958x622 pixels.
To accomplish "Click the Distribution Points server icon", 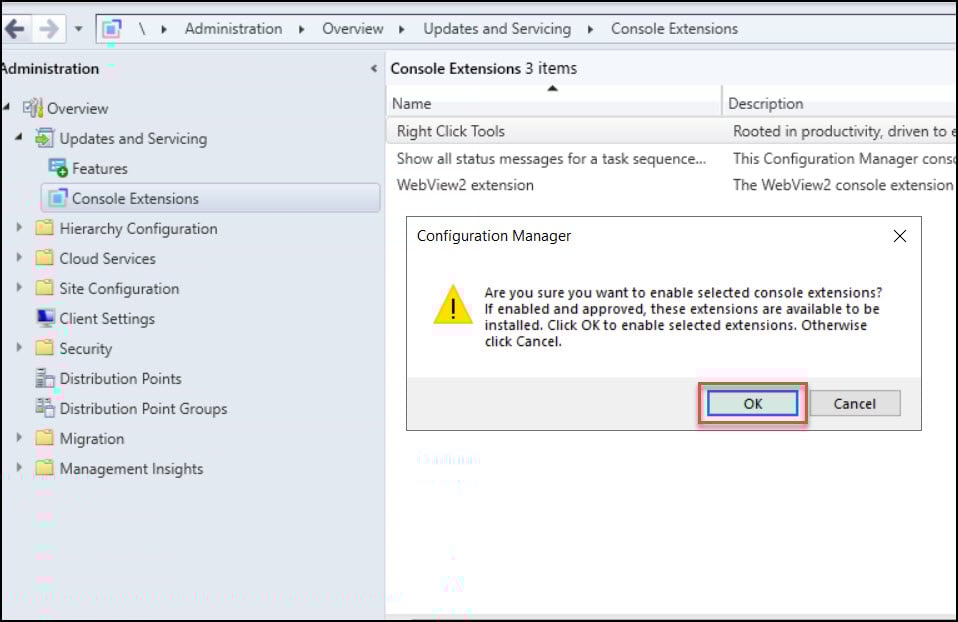I will (45, 378).
